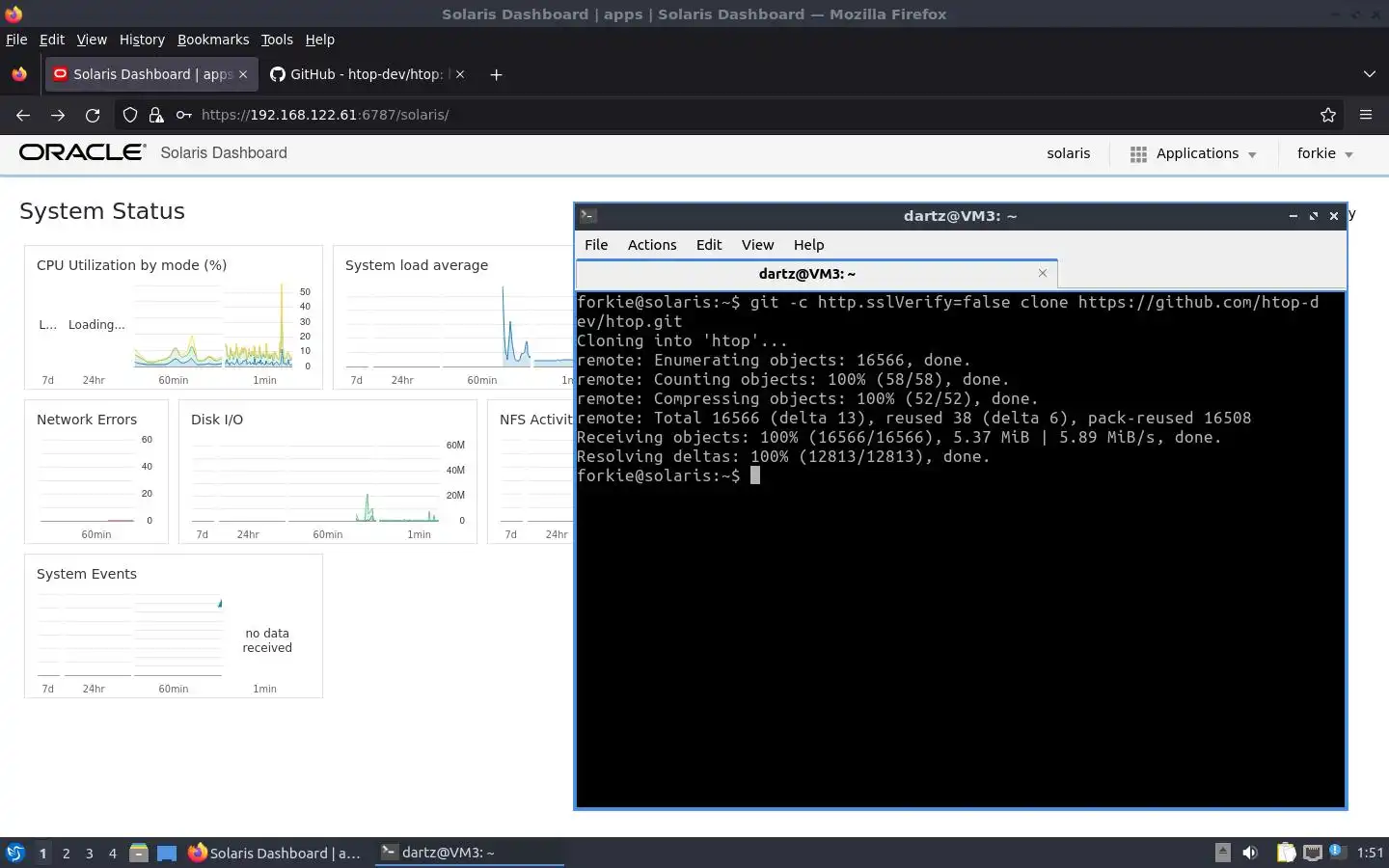The height and width of the screenshot is (868, 1389).
Task: Click the notification info tray icon
Action: tap(1336, 852)
